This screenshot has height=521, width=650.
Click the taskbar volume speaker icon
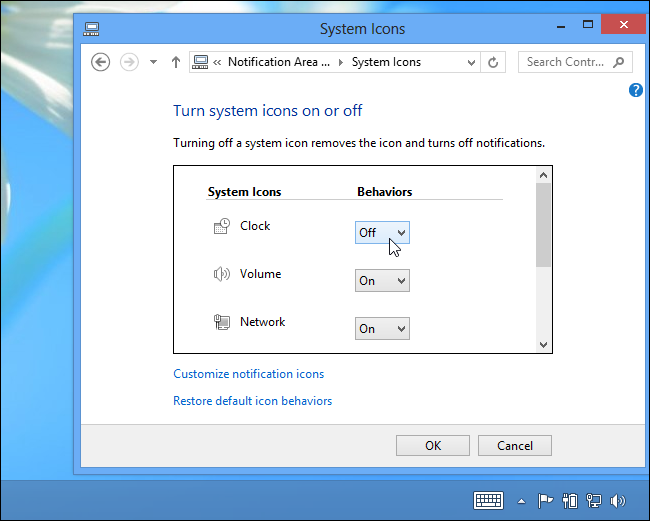tap(619, 501)
